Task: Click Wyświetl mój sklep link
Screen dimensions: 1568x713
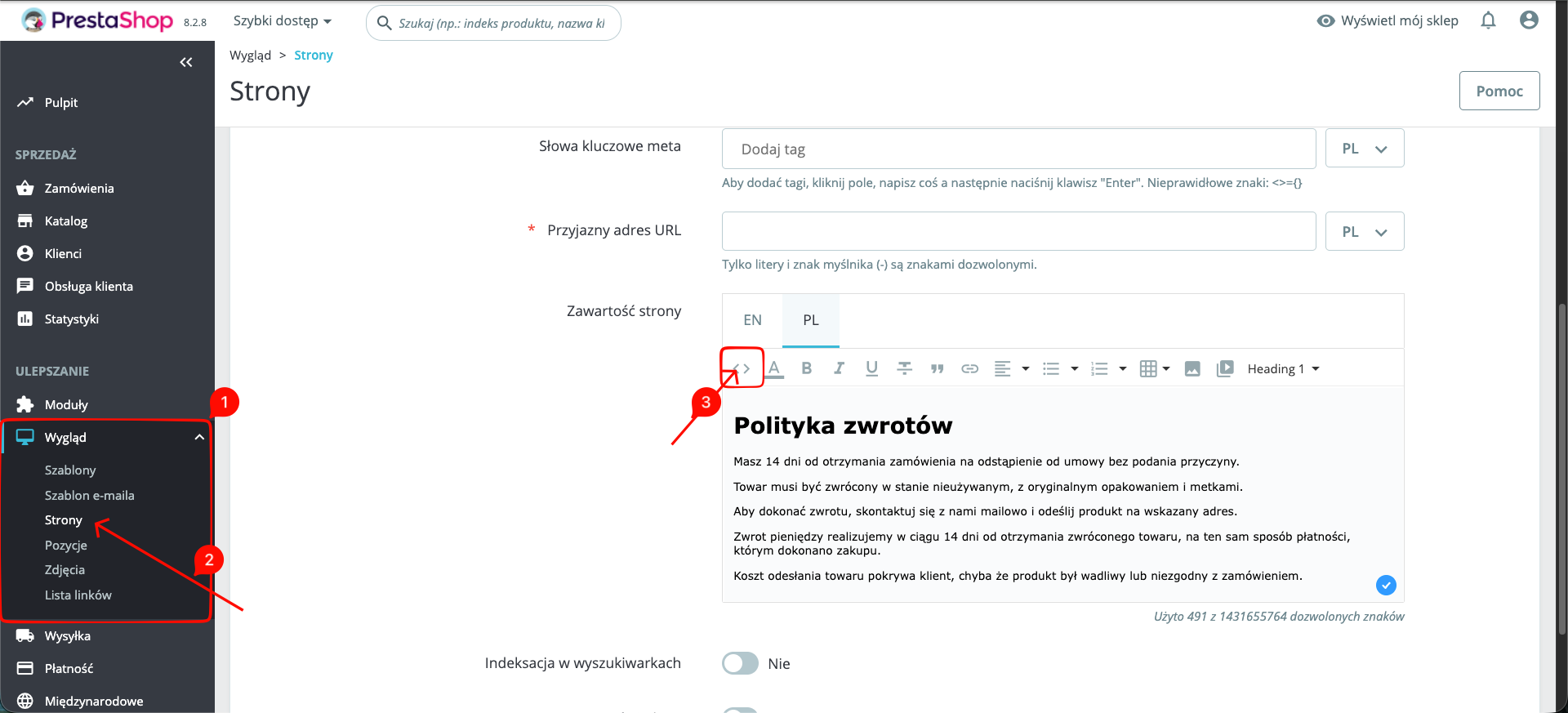Action: click(1388, 20)
